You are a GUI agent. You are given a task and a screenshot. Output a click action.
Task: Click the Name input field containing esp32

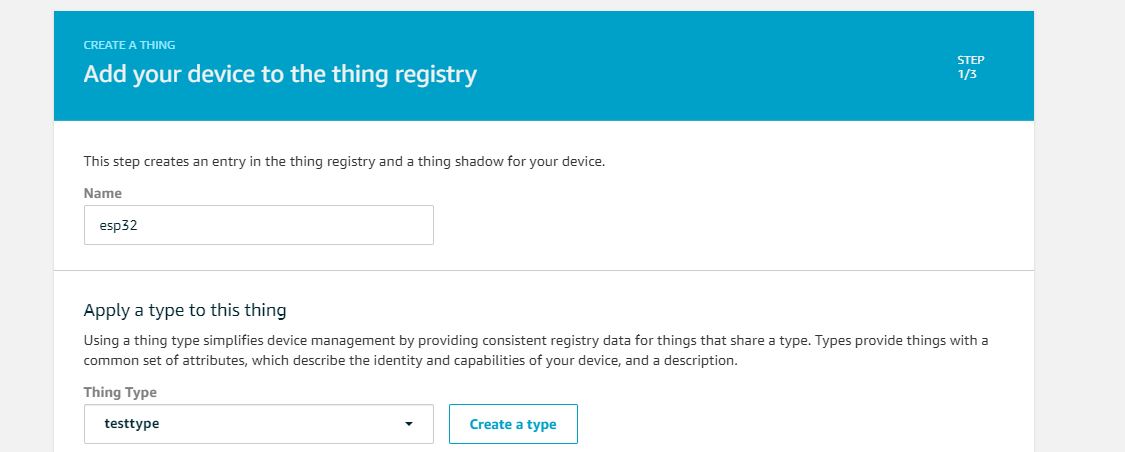tap(258, 225)
